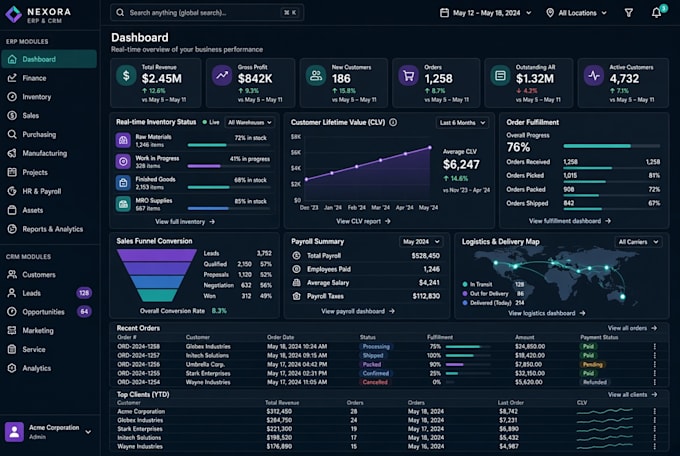Click the Gross Profit trend icon
The image size is (680, 456).
click(222, 76)
